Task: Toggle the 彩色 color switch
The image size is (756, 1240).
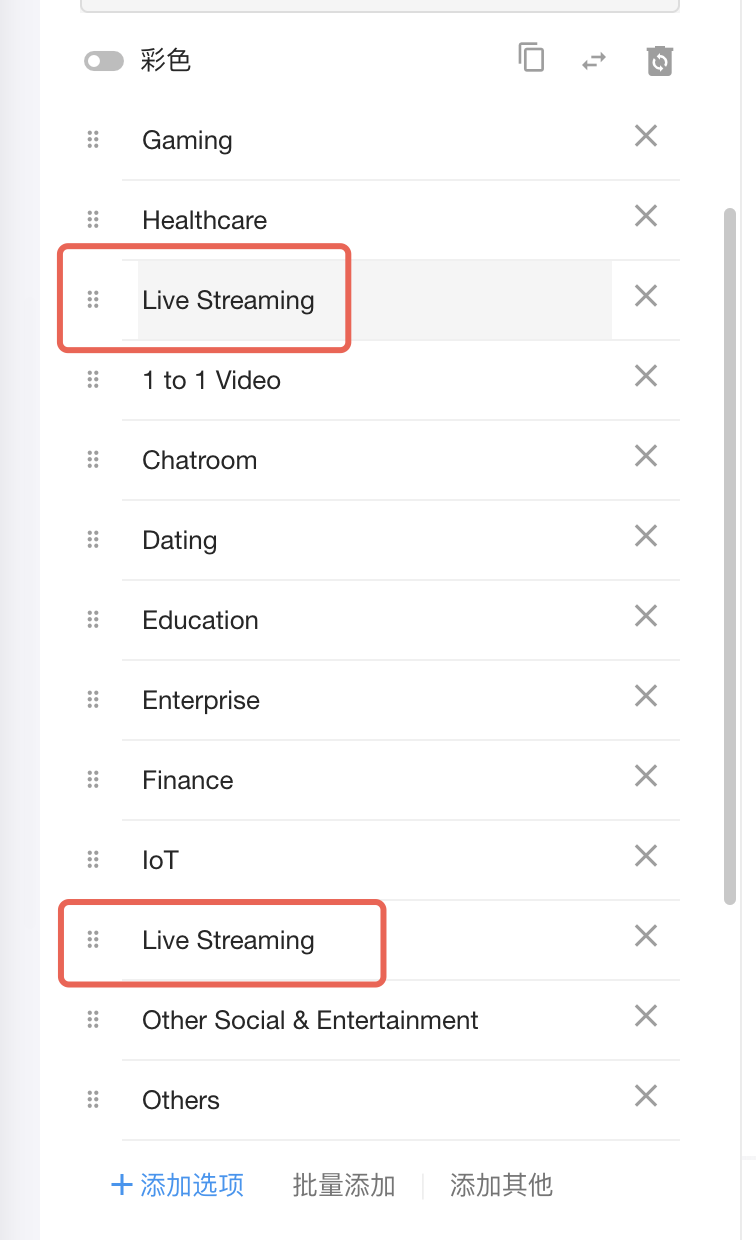Action: point(103,61)
